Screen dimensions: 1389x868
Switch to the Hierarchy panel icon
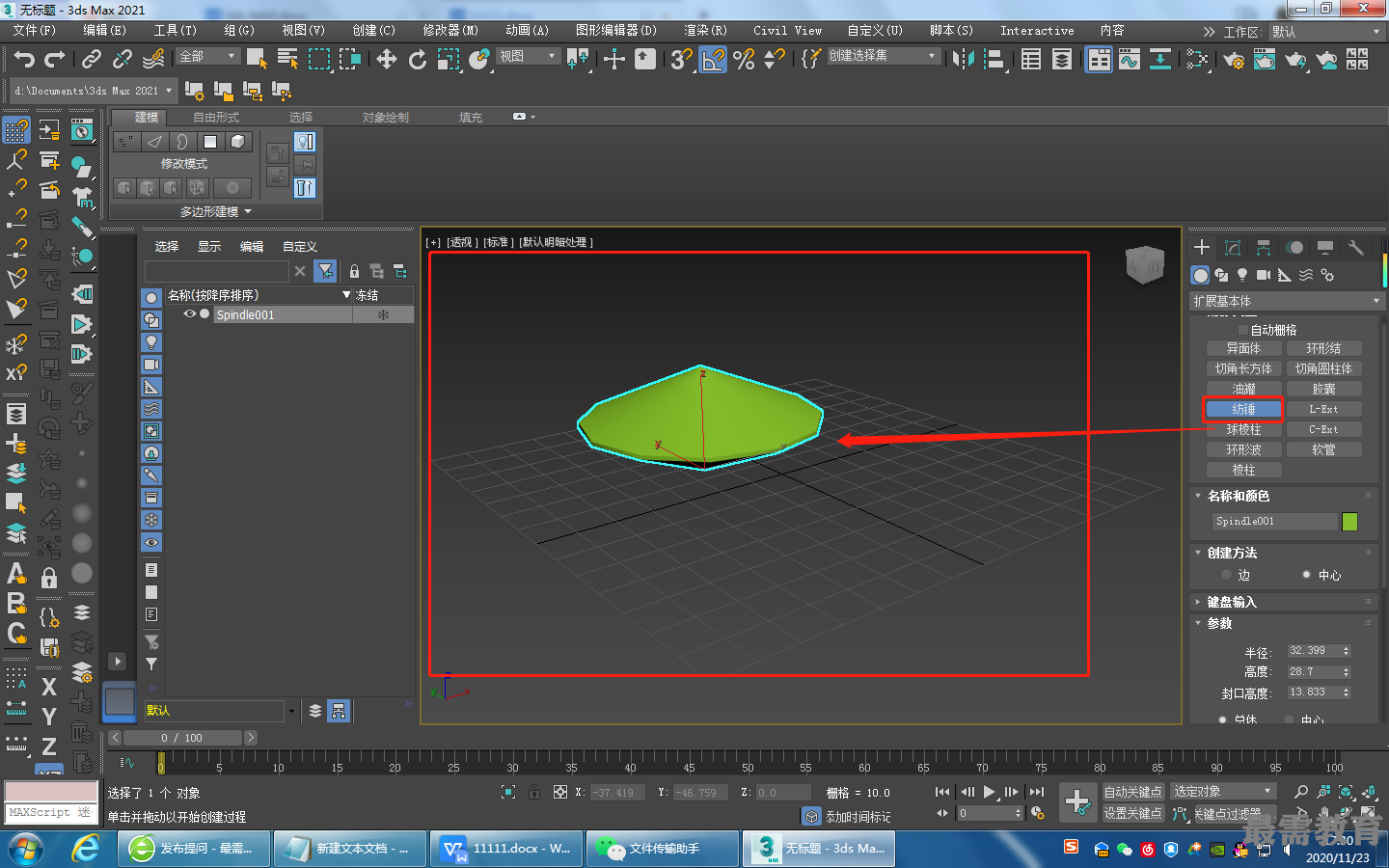(x=1263, y=248)
